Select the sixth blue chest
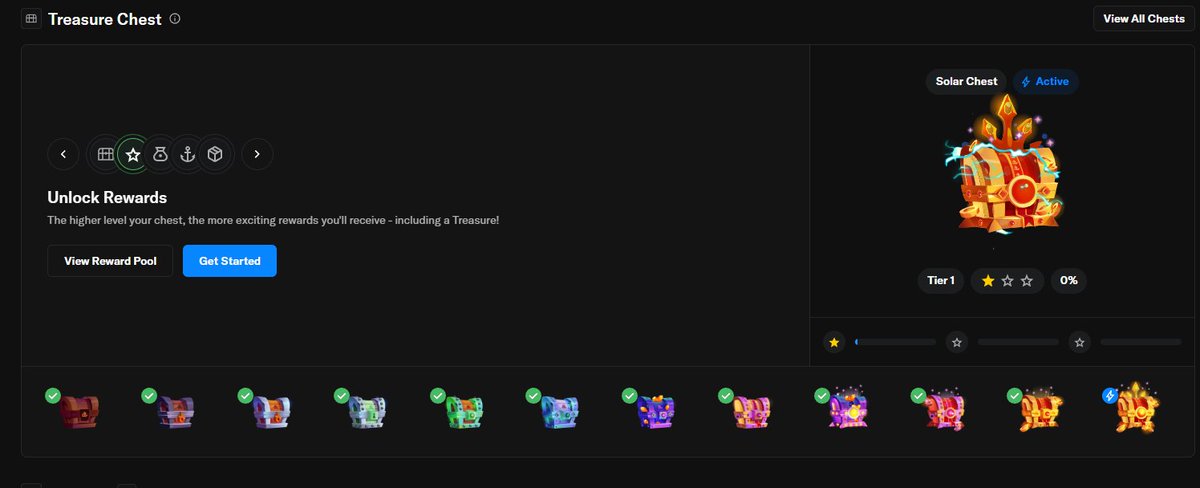1200x488 pixels. [x=562, y=411]
